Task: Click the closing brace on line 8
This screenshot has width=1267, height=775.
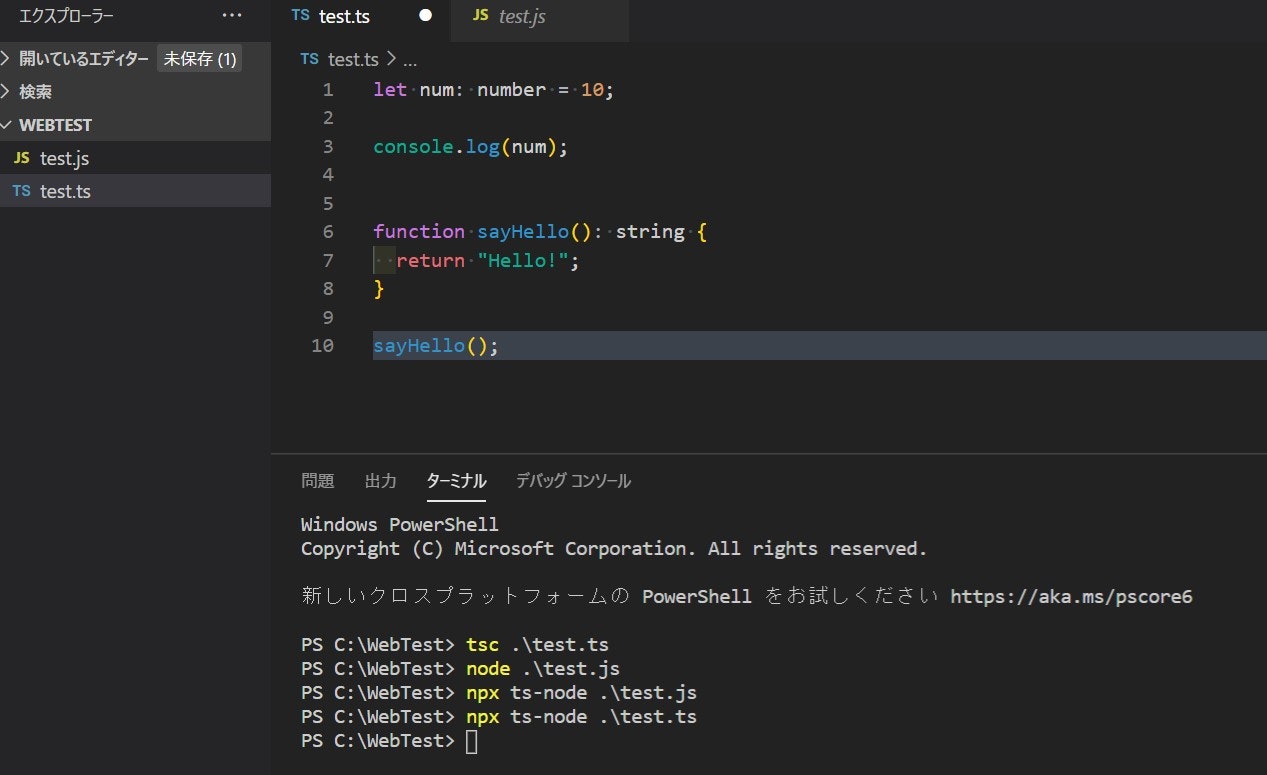Action: click(379, 289)
